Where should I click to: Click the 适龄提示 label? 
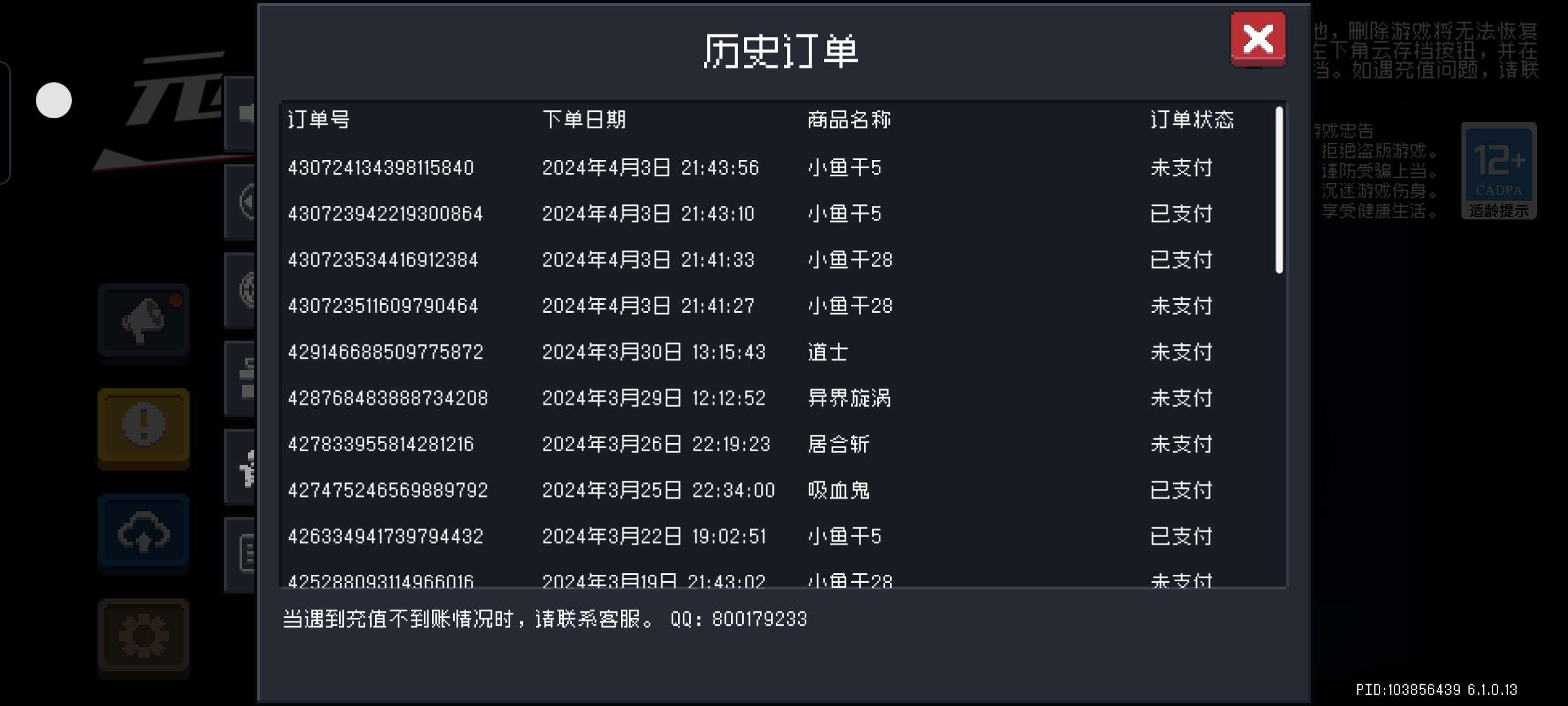click(x=1499, y=211)
